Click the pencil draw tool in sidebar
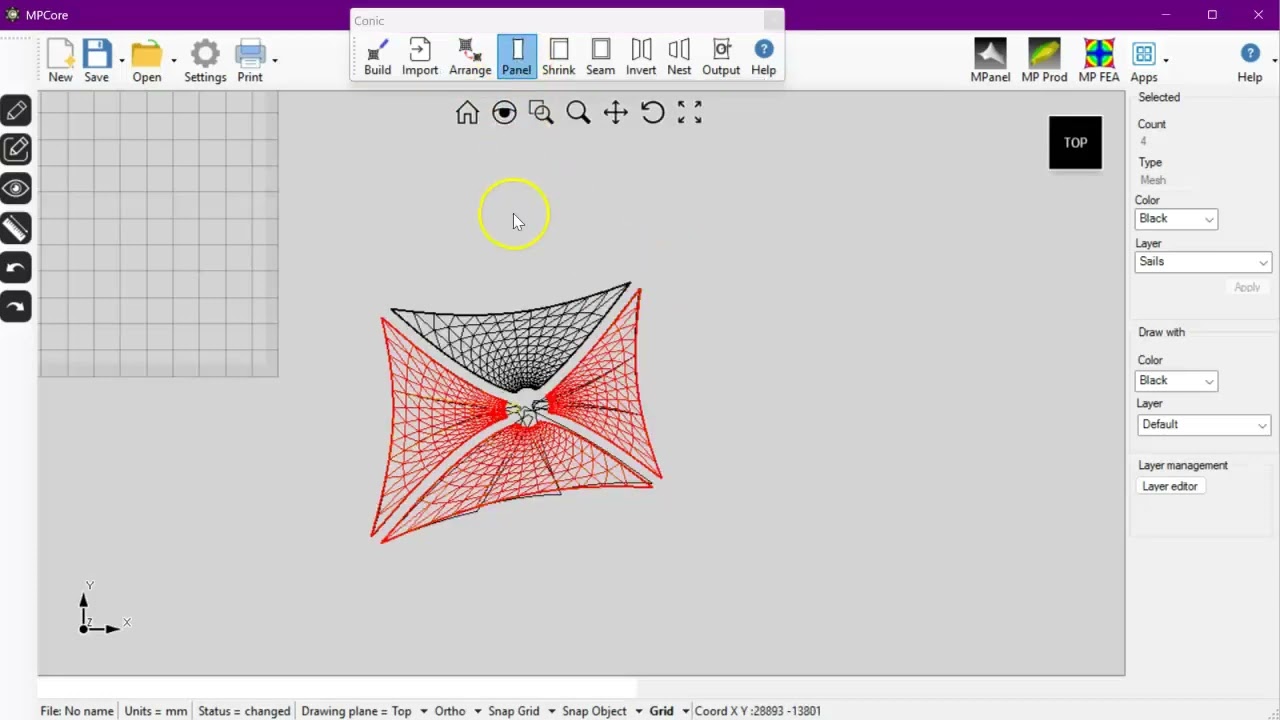The image size is (1280, 720). pyautogui.click(x=16, y=111)
